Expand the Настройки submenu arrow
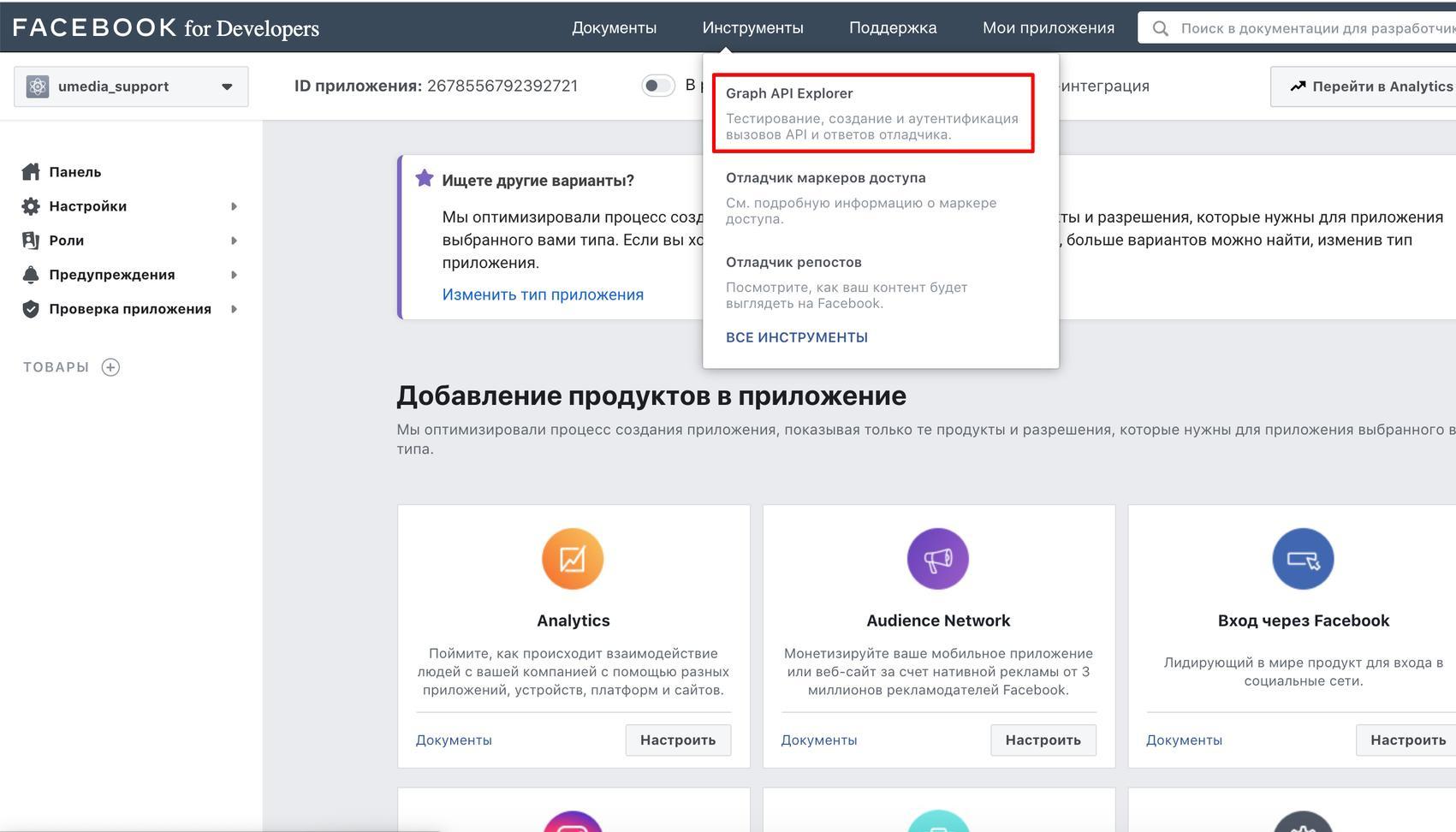 [234, 206]
